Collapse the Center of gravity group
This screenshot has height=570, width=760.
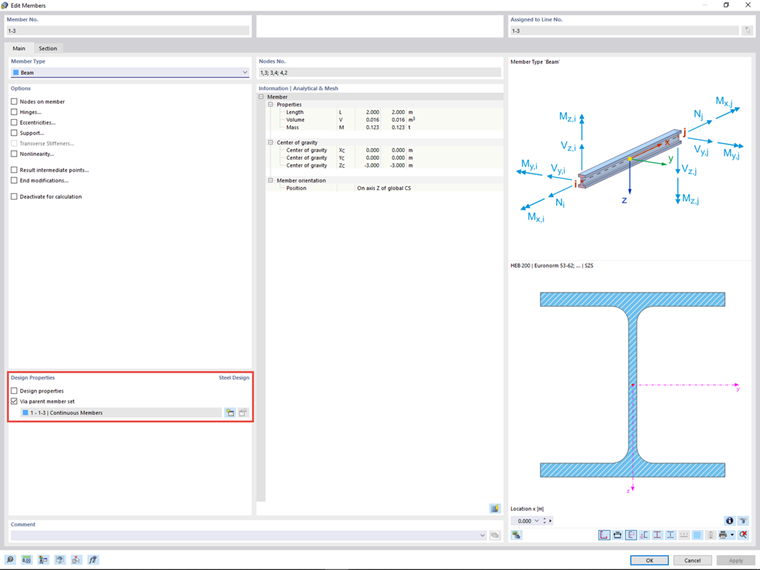[x=271, y=142]
